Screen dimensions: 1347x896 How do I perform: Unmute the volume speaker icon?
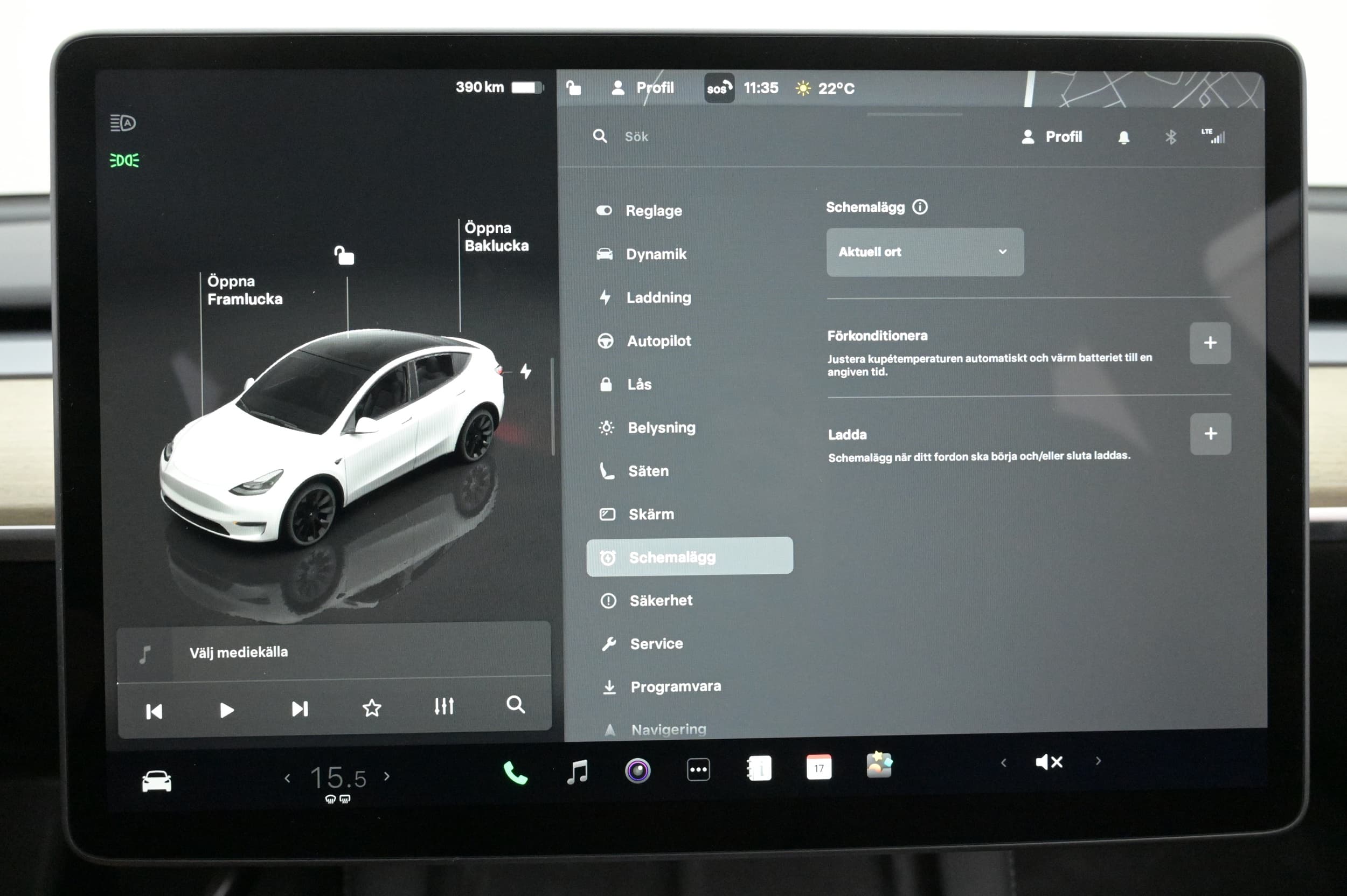click(x=1049, y=762)
